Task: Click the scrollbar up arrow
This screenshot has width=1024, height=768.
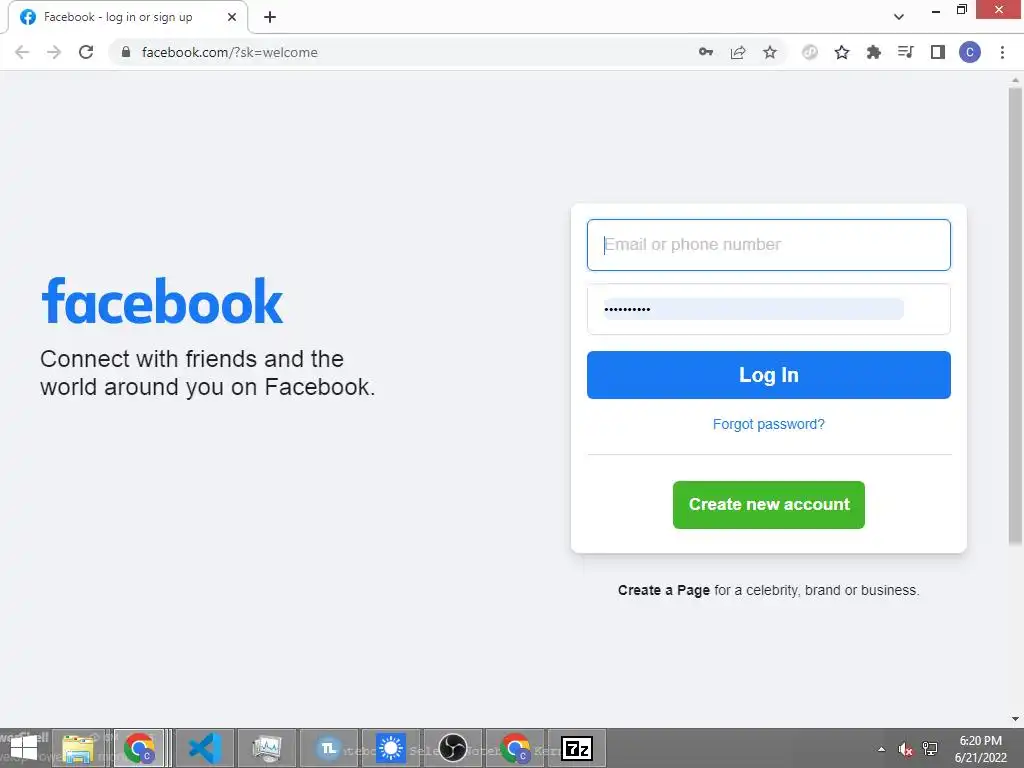Action: (x=1015, y=80)
